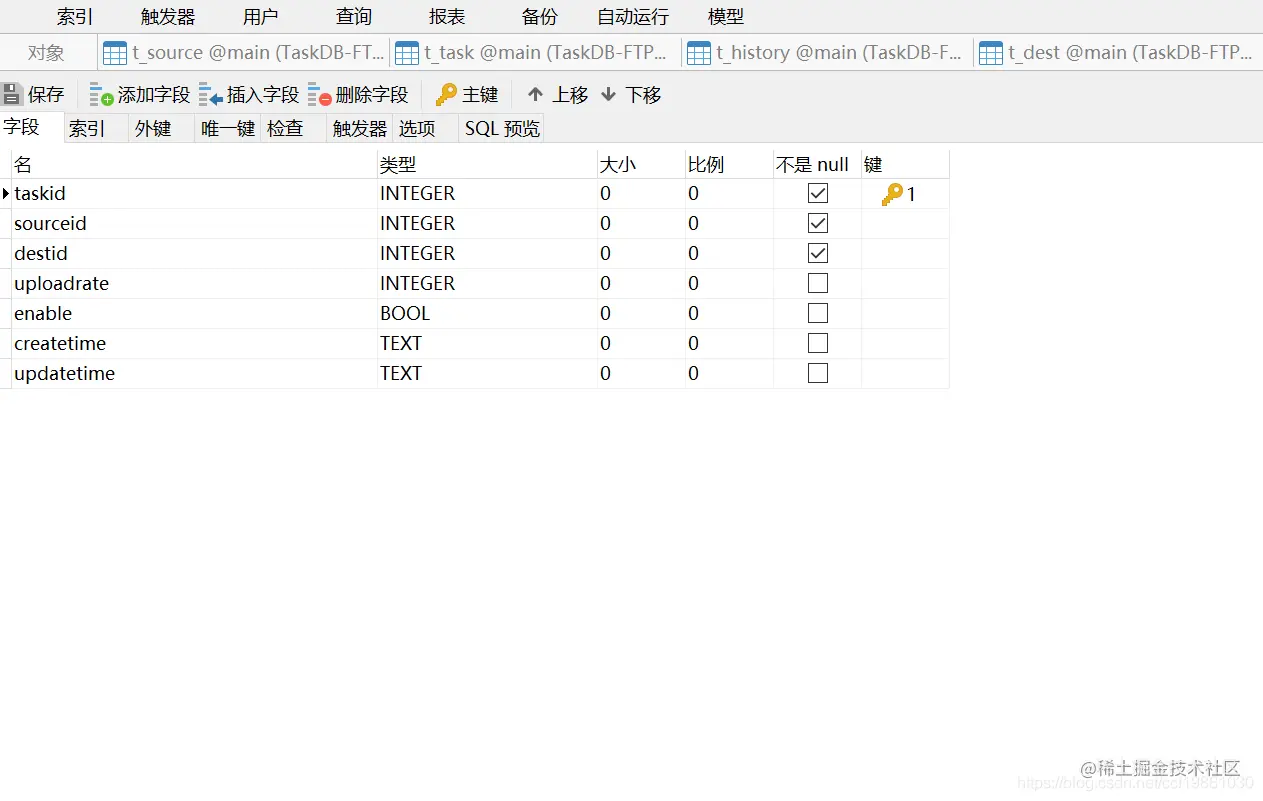This screenshot has height=801, width=1263.
Task: Switch to the t_history table tab
Action: click(826, 52)
